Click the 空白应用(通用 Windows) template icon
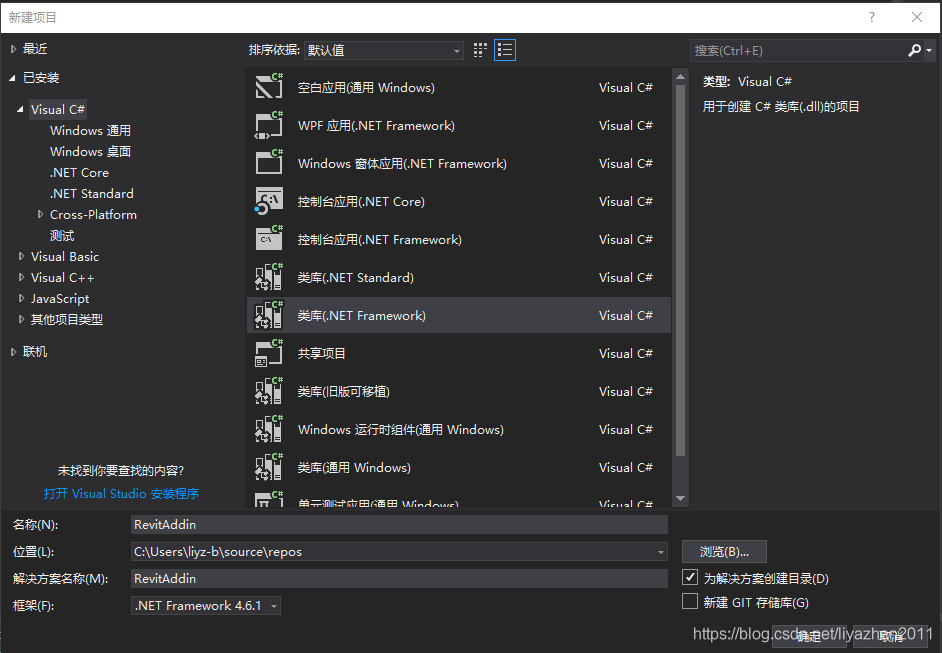 (269, 87)
